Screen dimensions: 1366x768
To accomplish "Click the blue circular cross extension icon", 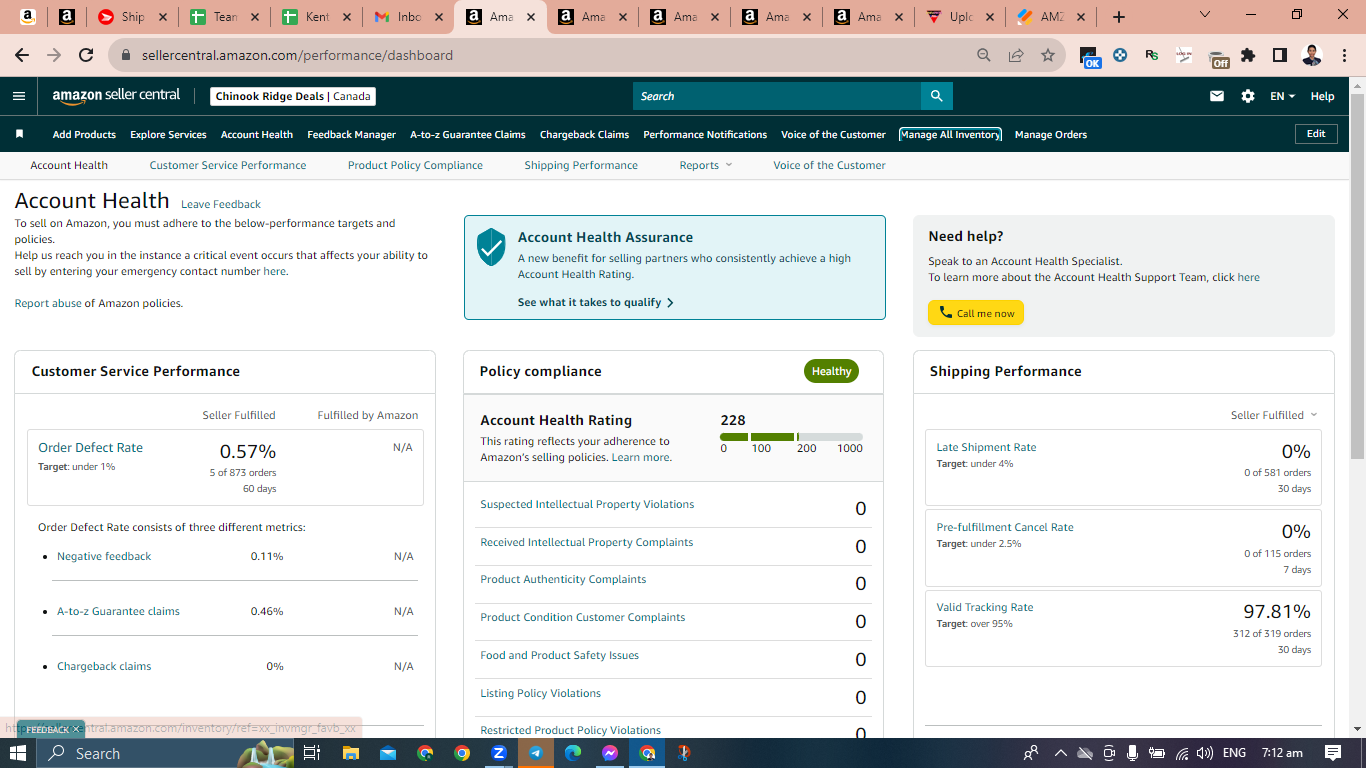I will pyautogui.click(x=1120, y=55).
